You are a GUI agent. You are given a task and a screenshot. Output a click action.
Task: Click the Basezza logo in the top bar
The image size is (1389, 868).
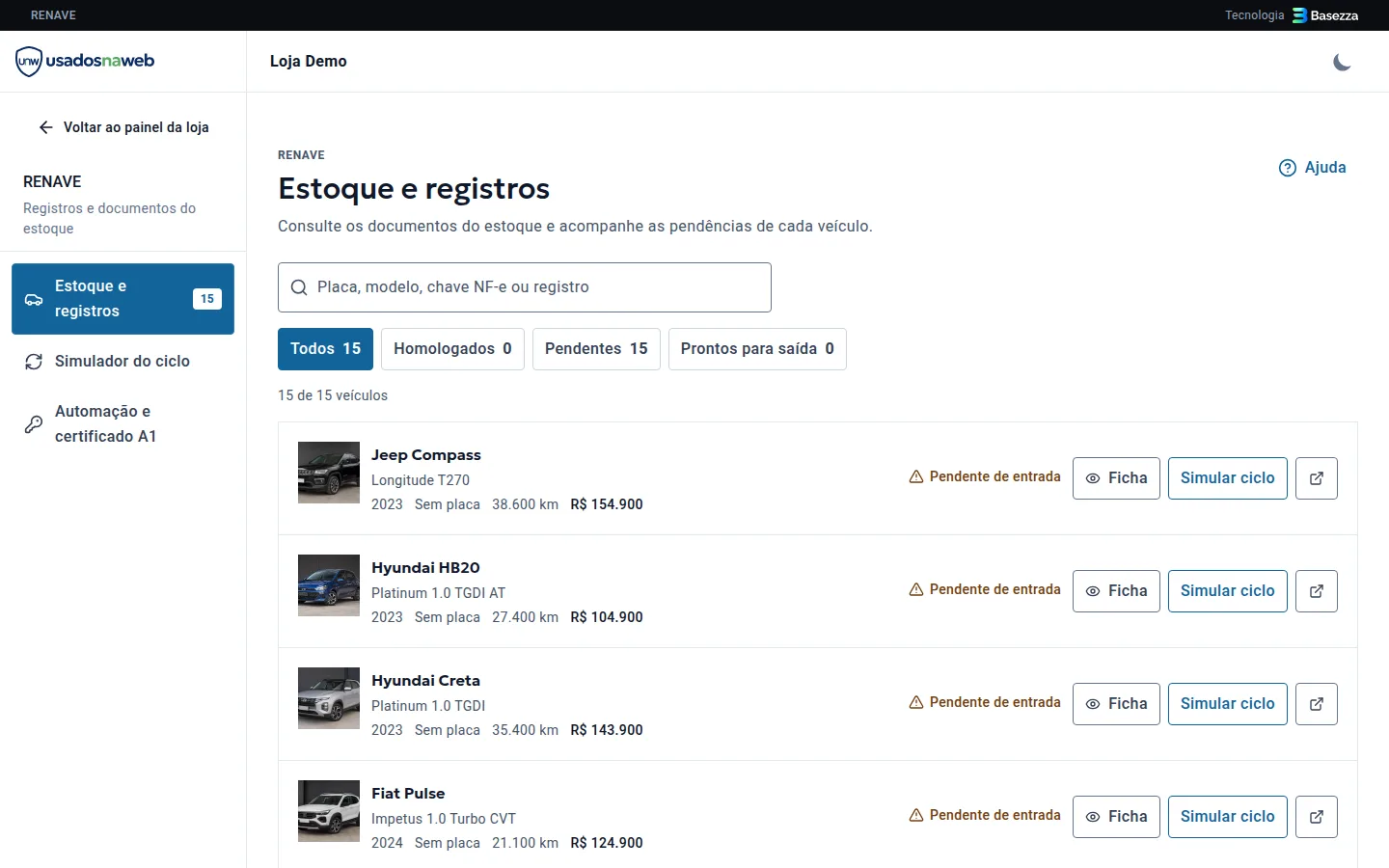tap(1325, 15)
